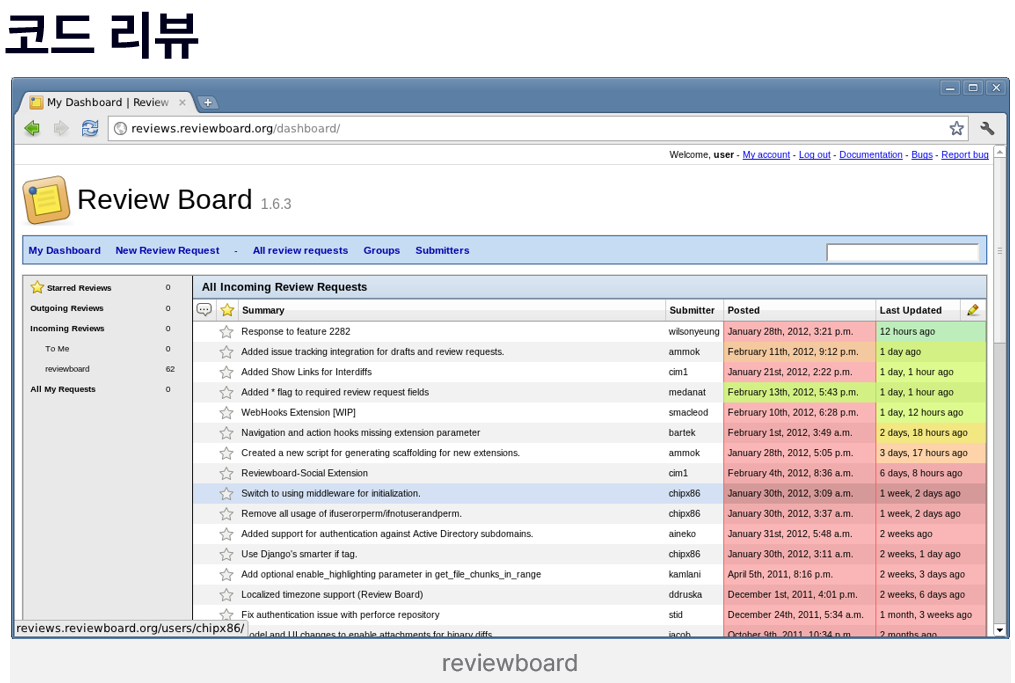The height and width of the screenshot is (683, 1015).
Task: Click the browser address bar
Action: point(537,128)
